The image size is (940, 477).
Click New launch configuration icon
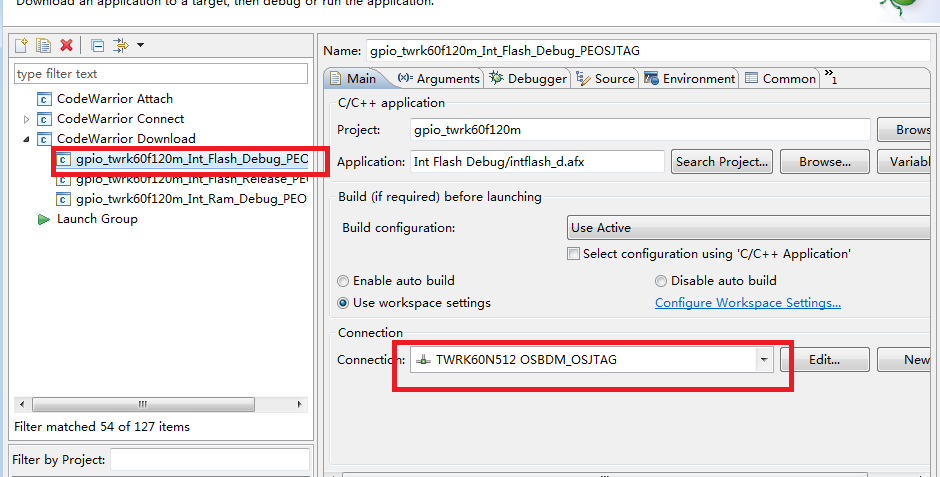click(21, 45)
